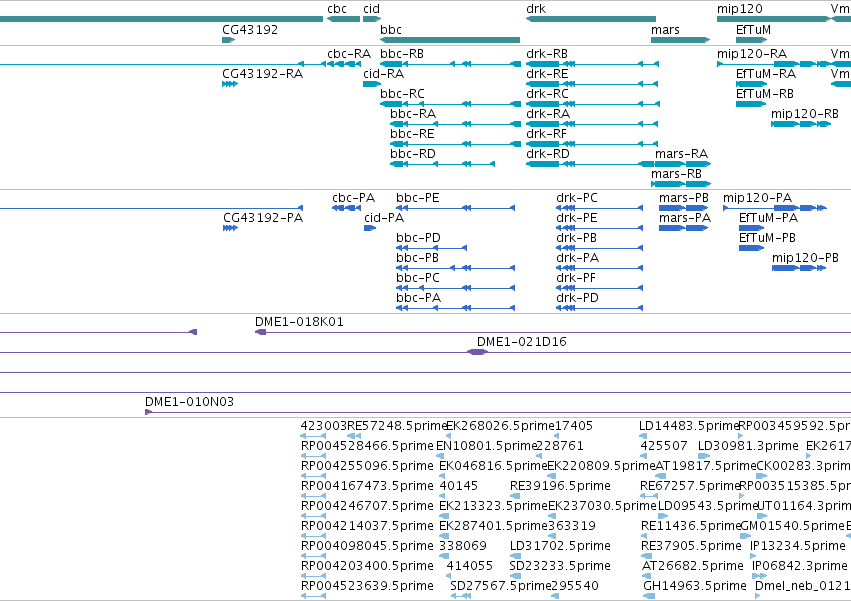Open the EfTuM-RB transcript
Screen dimensions: 851x601
click(765, 94)
